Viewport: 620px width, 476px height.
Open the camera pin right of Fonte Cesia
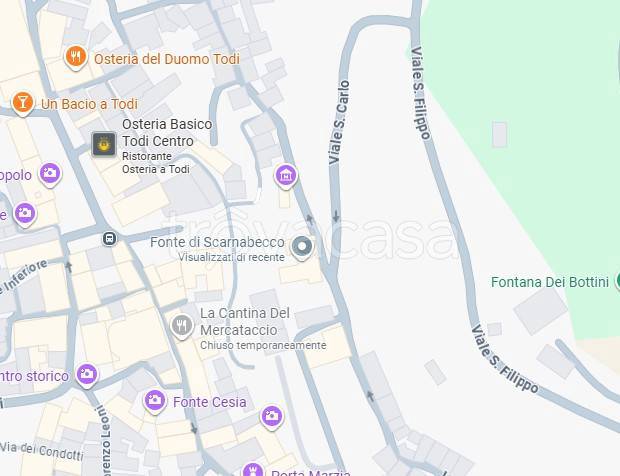click(272, 417)
